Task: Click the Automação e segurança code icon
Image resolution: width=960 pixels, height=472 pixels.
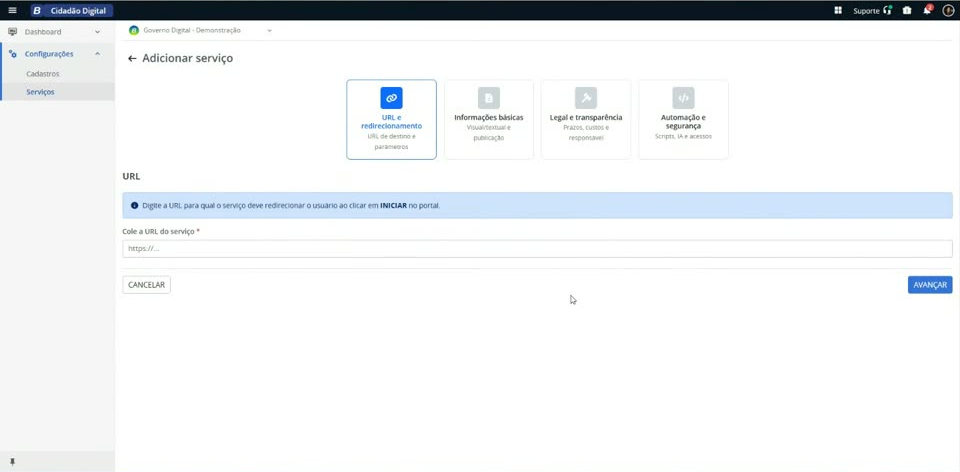Action: coord(683,98)
